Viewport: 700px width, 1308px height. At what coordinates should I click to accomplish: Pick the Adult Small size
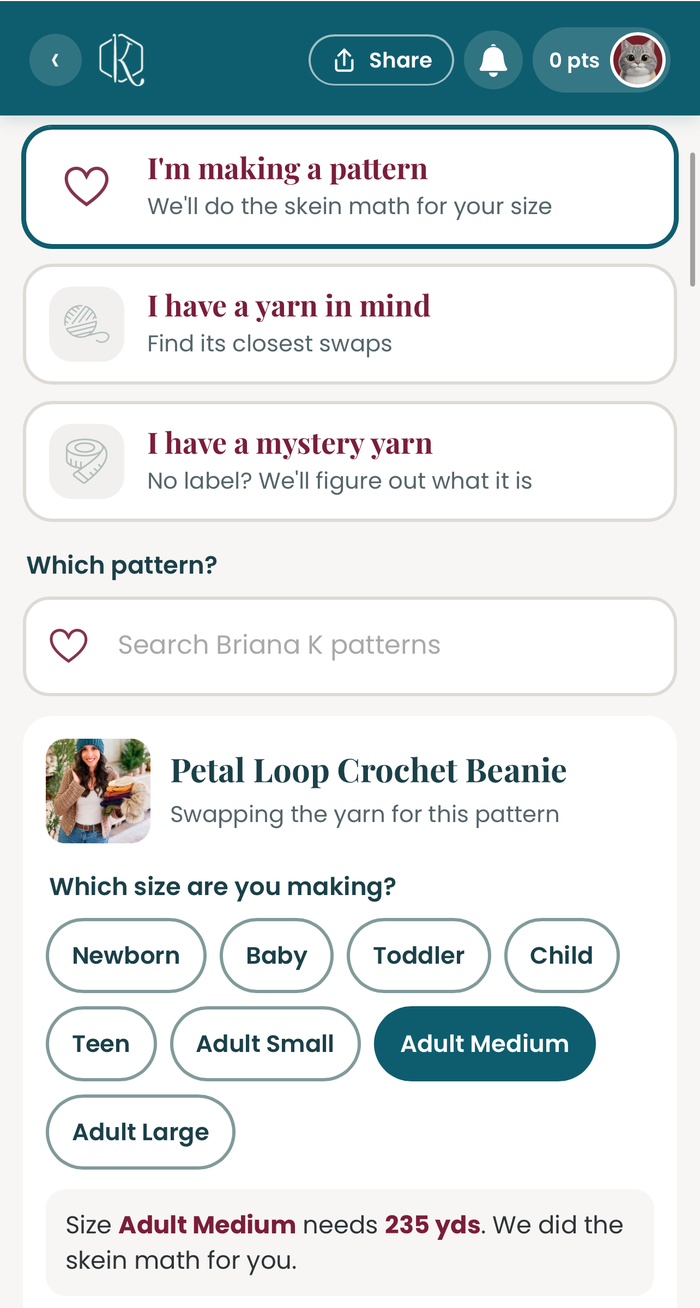click(x=265, y=1044)
